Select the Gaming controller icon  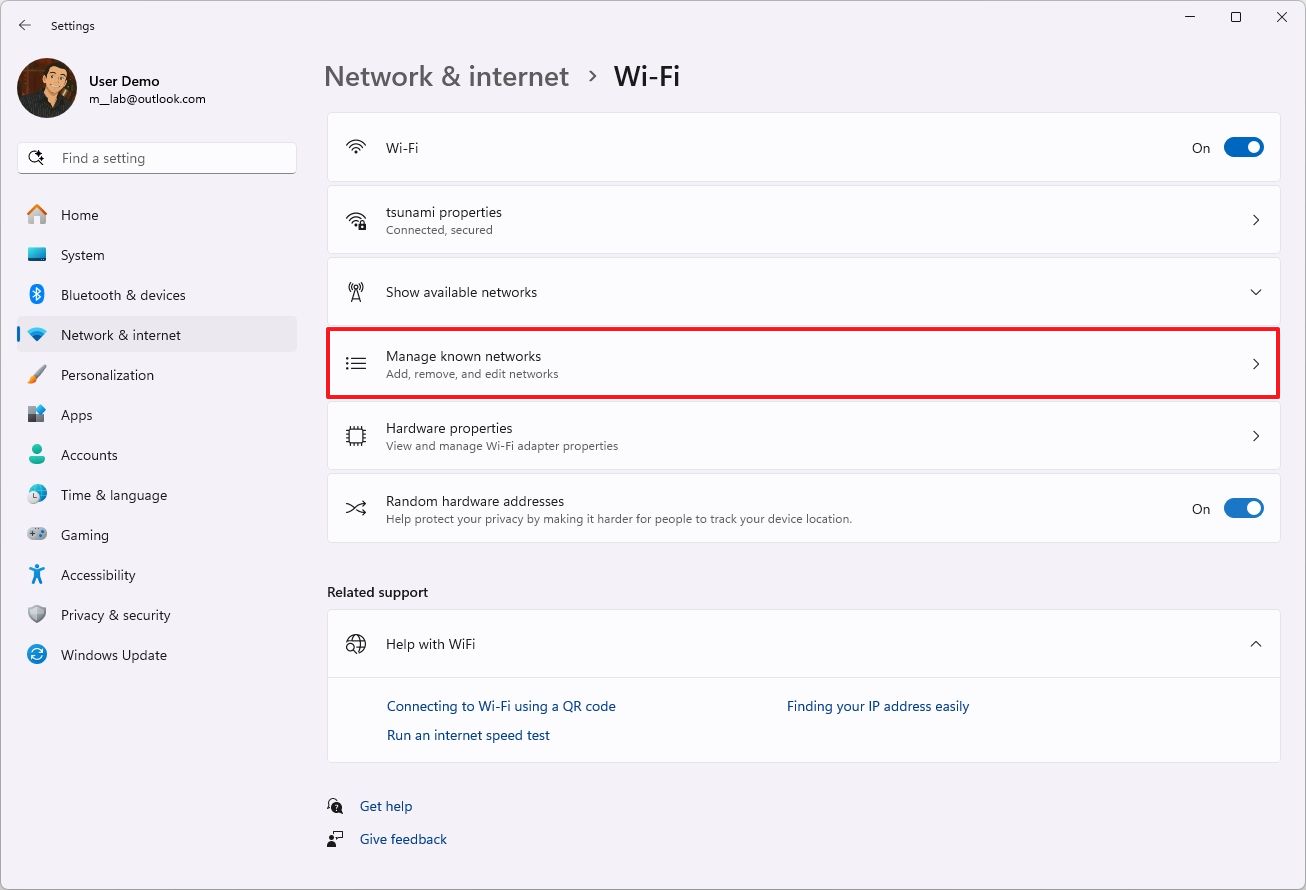(x=38, y=535)
